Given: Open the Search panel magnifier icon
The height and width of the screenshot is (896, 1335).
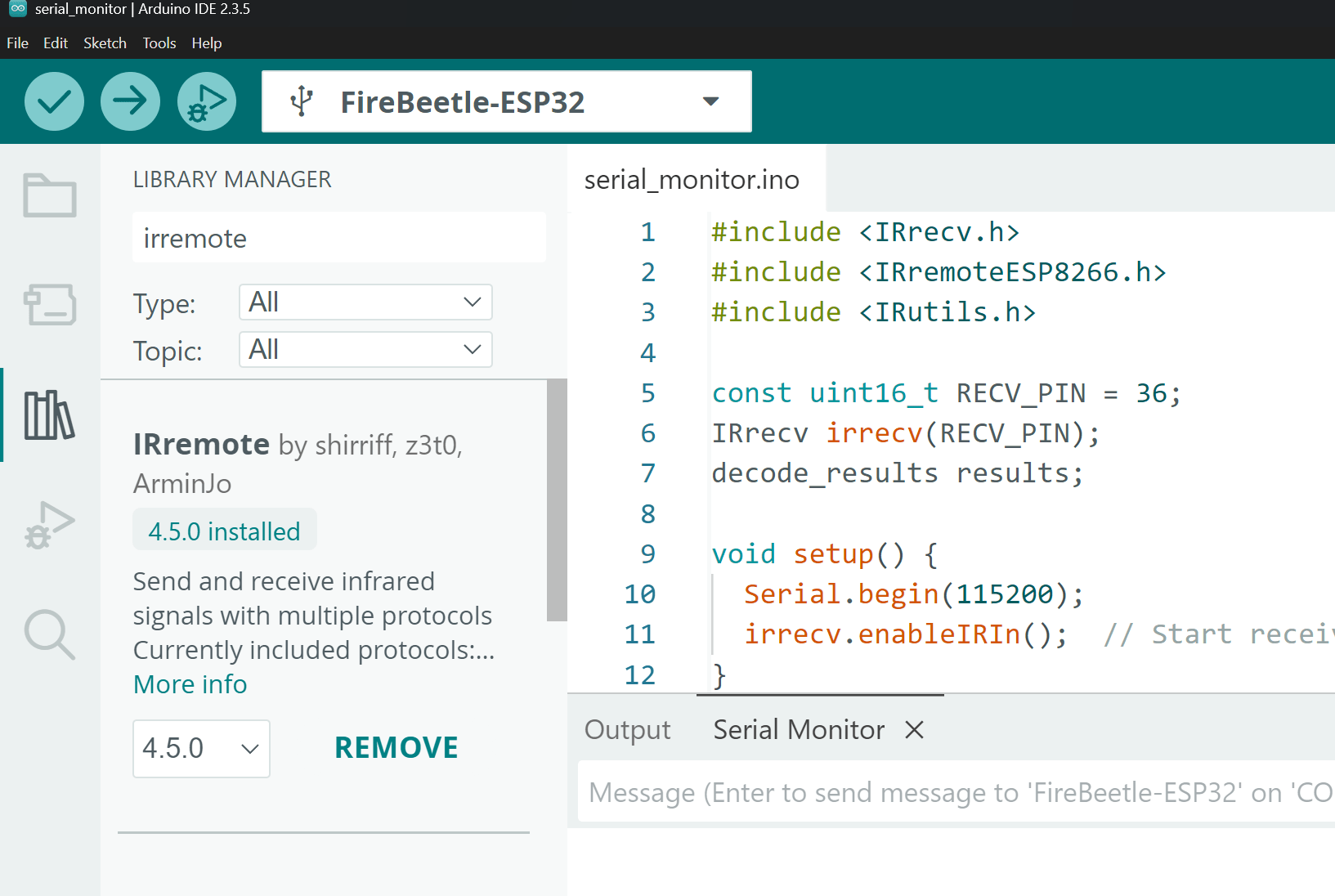Looking at the screenshot, I should coord(50,634).
